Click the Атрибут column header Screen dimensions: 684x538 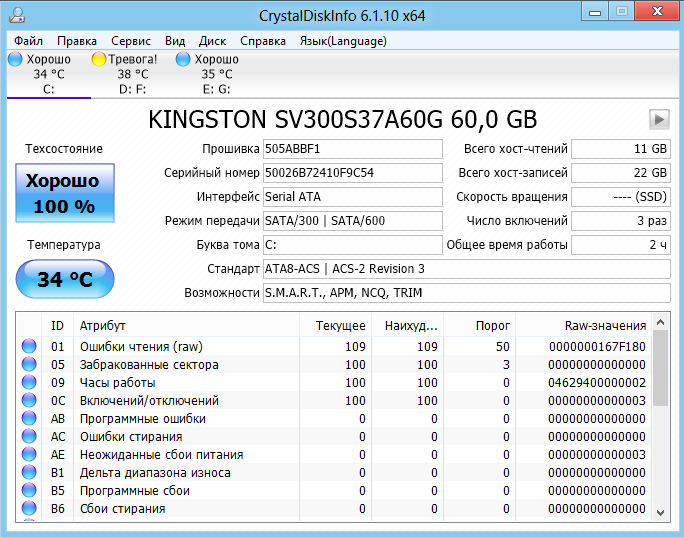[x=186, y=326]
